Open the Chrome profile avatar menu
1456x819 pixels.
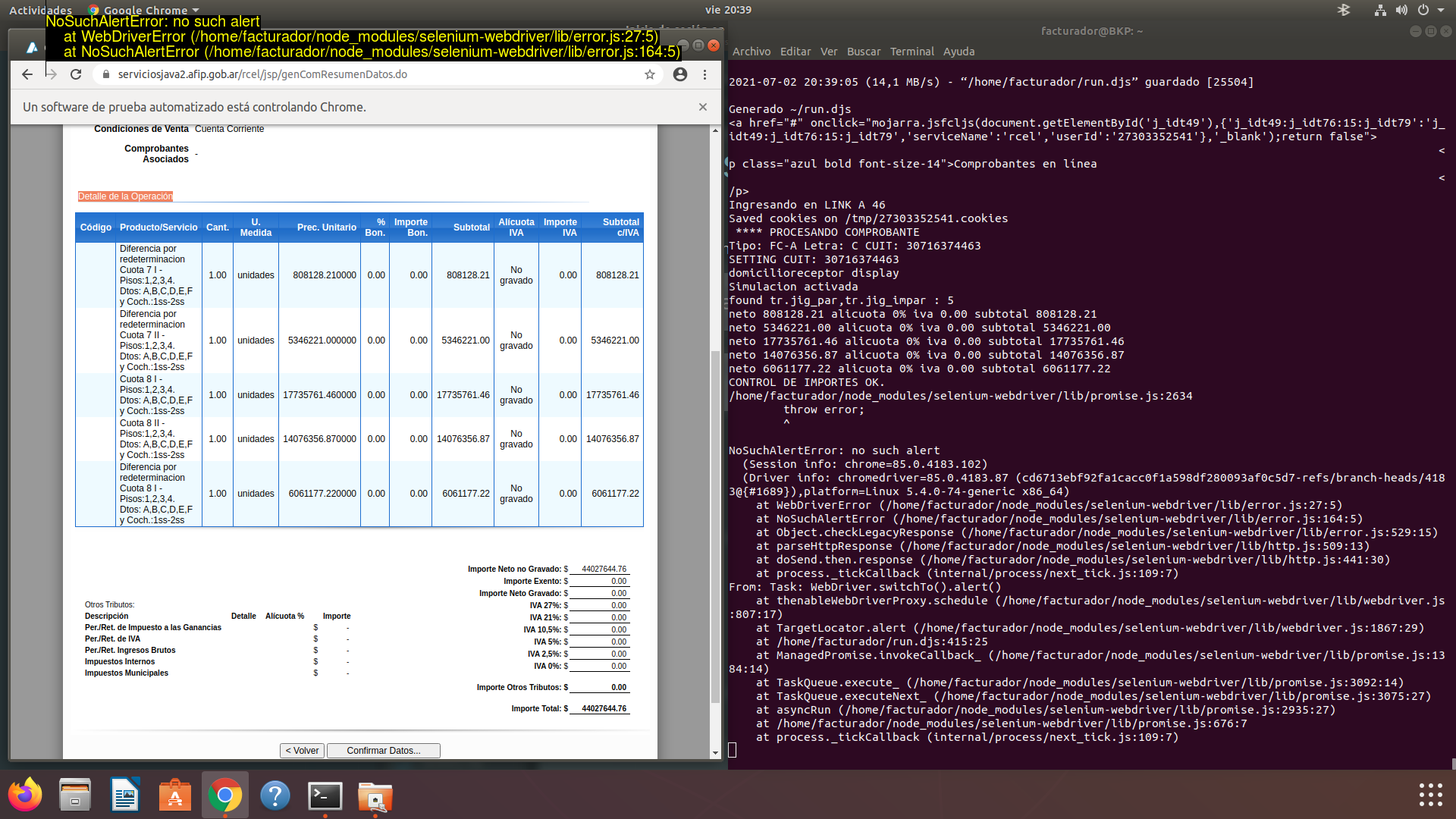[680, 74]
